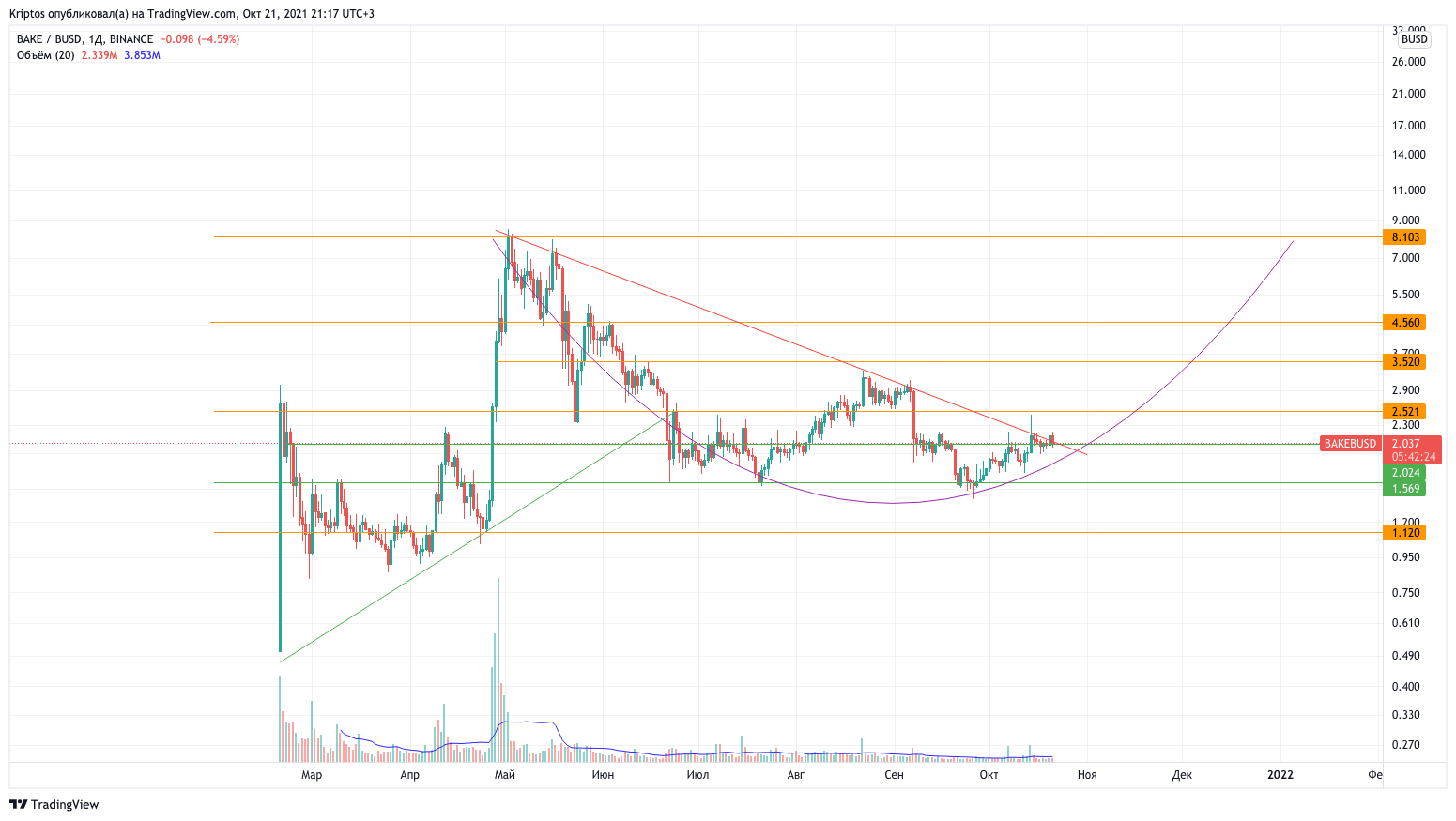Click the 0.490 price scale value

1406,656
